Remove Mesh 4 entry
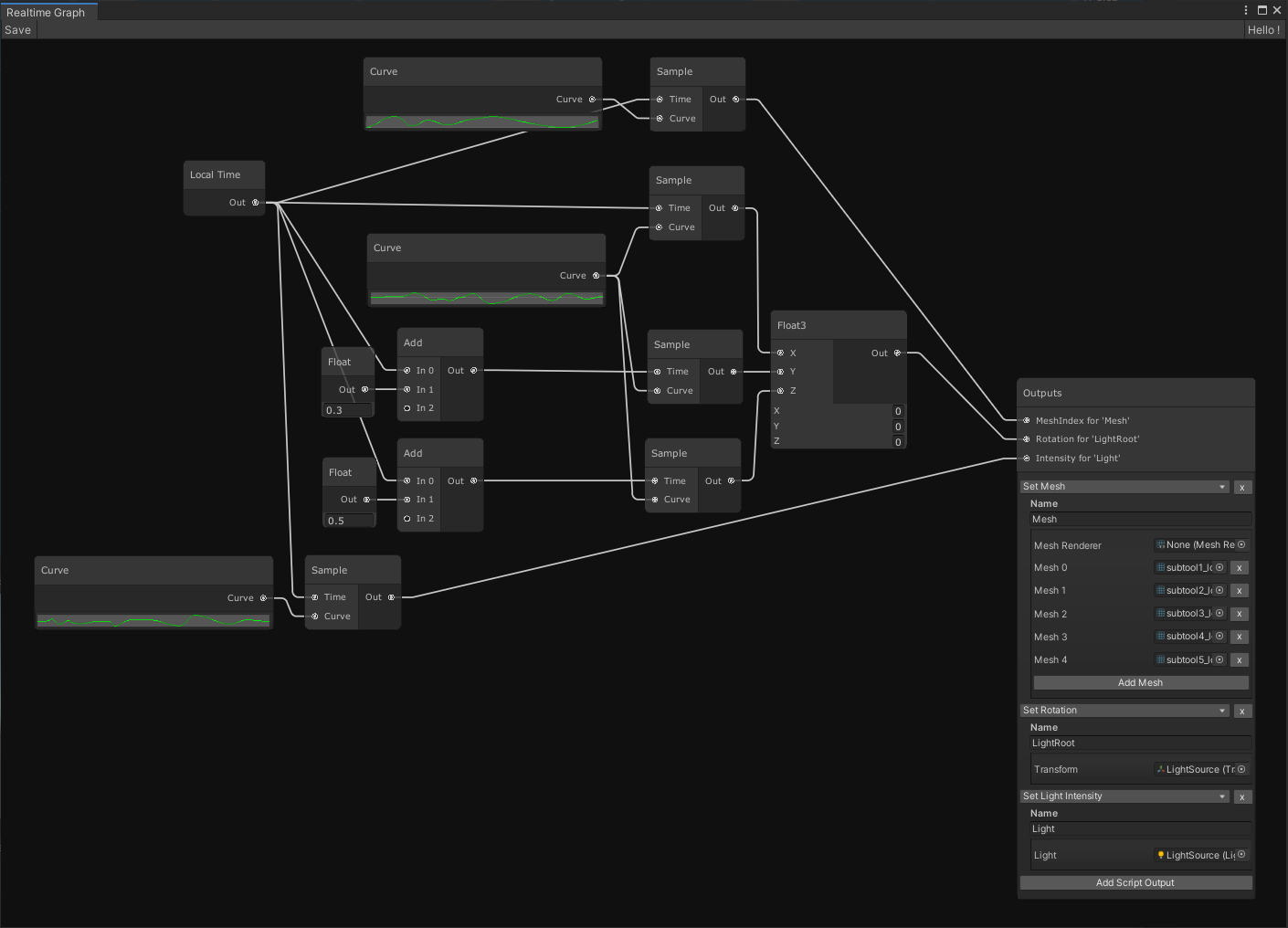1288x928 pixels. [1240, 659]
